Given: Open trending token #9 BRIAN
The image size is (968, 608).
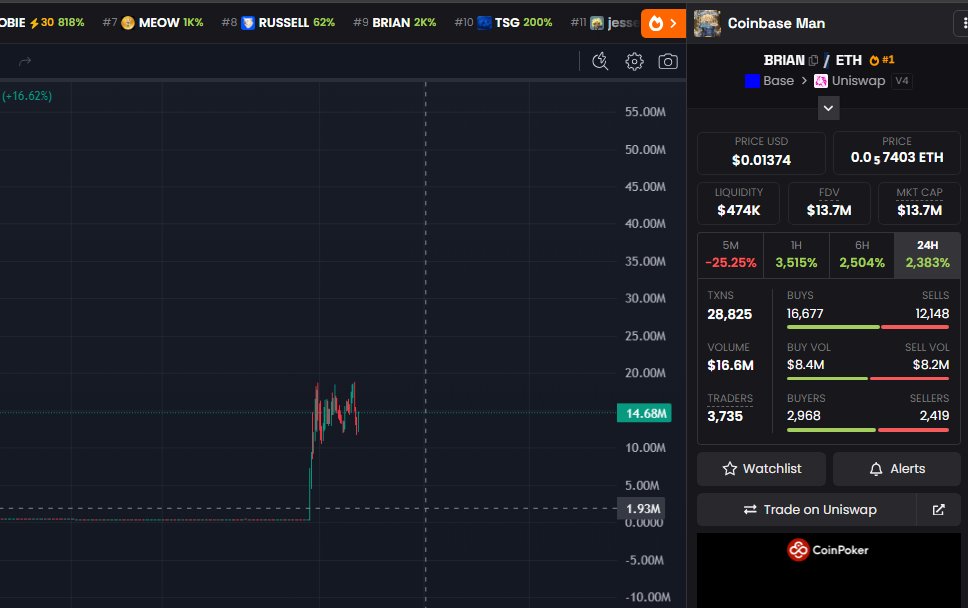Looking at the screenshot, I should tap(395, 23).
